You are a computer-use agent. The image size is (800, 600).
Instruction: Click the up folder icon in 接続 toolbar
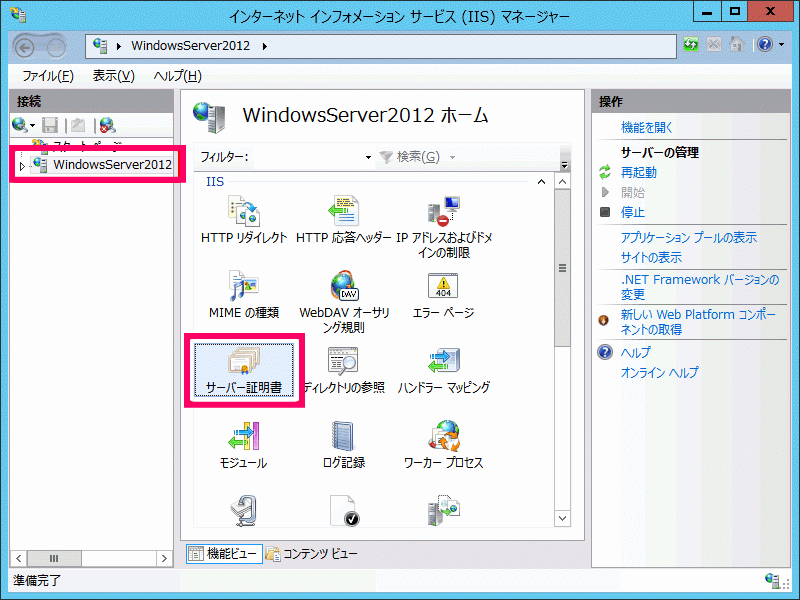coord(78,125)
